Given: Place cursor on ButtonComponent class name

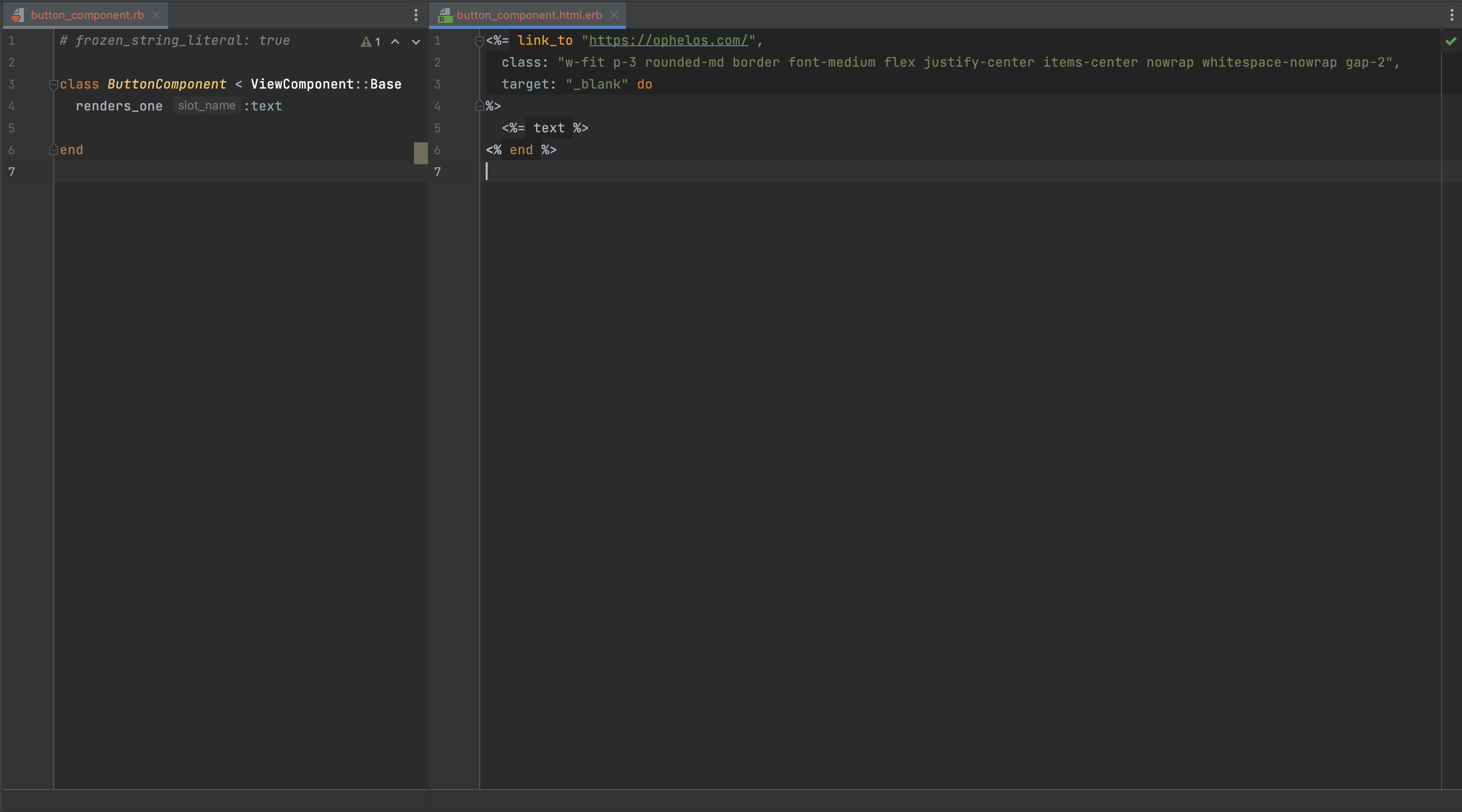Looking at the screenshot, I should 166,84.
